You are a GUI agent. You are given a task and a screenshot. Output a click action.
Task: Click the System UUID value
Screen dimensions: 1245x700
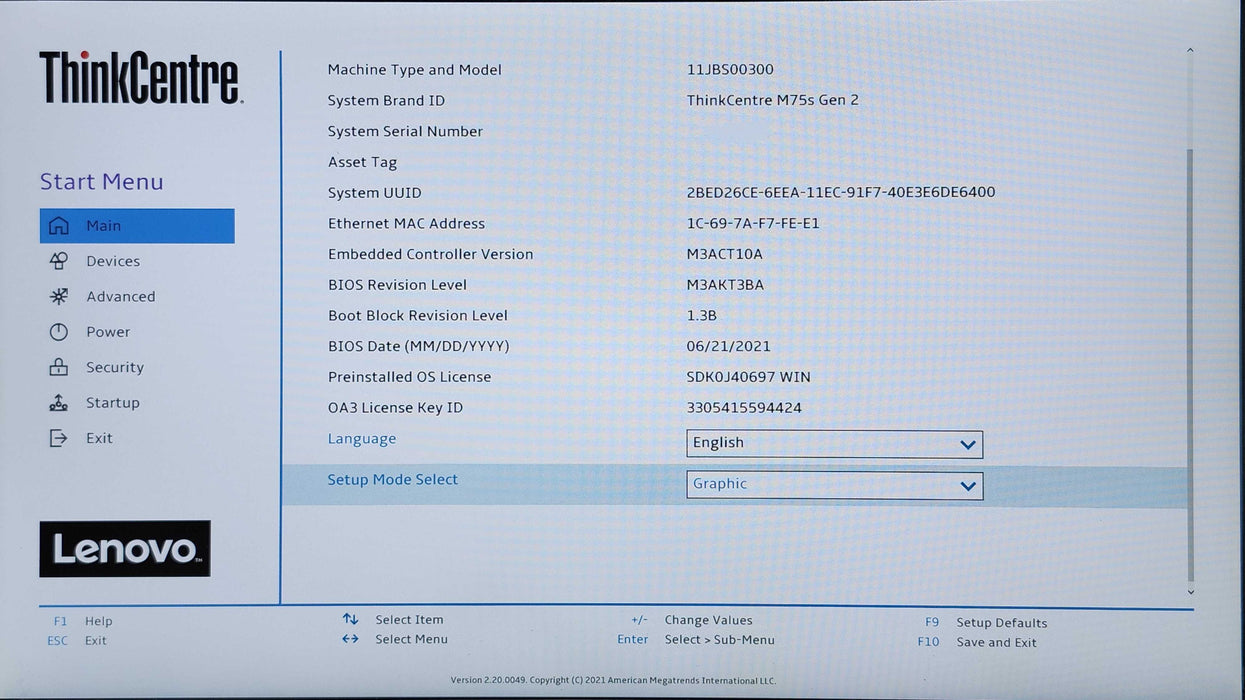click(x=841, y=193)
